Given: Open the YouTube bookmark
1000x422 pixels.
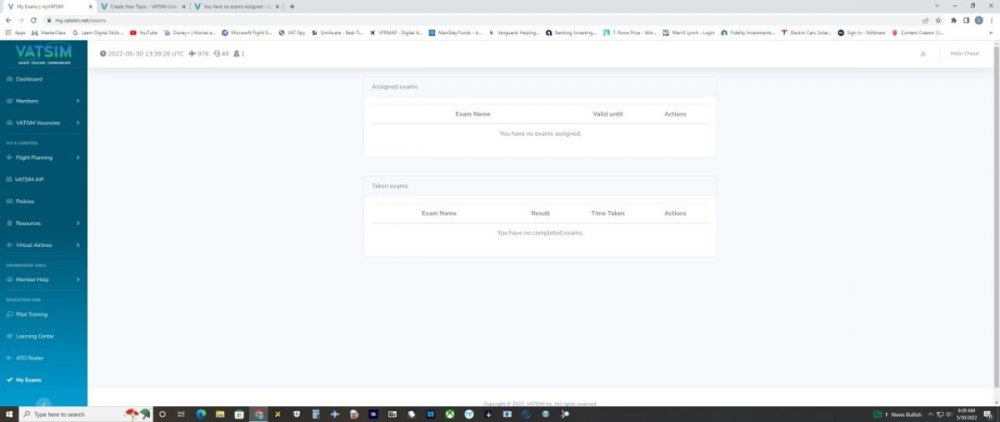Looking at the screenshot, I should click(143, 32).
